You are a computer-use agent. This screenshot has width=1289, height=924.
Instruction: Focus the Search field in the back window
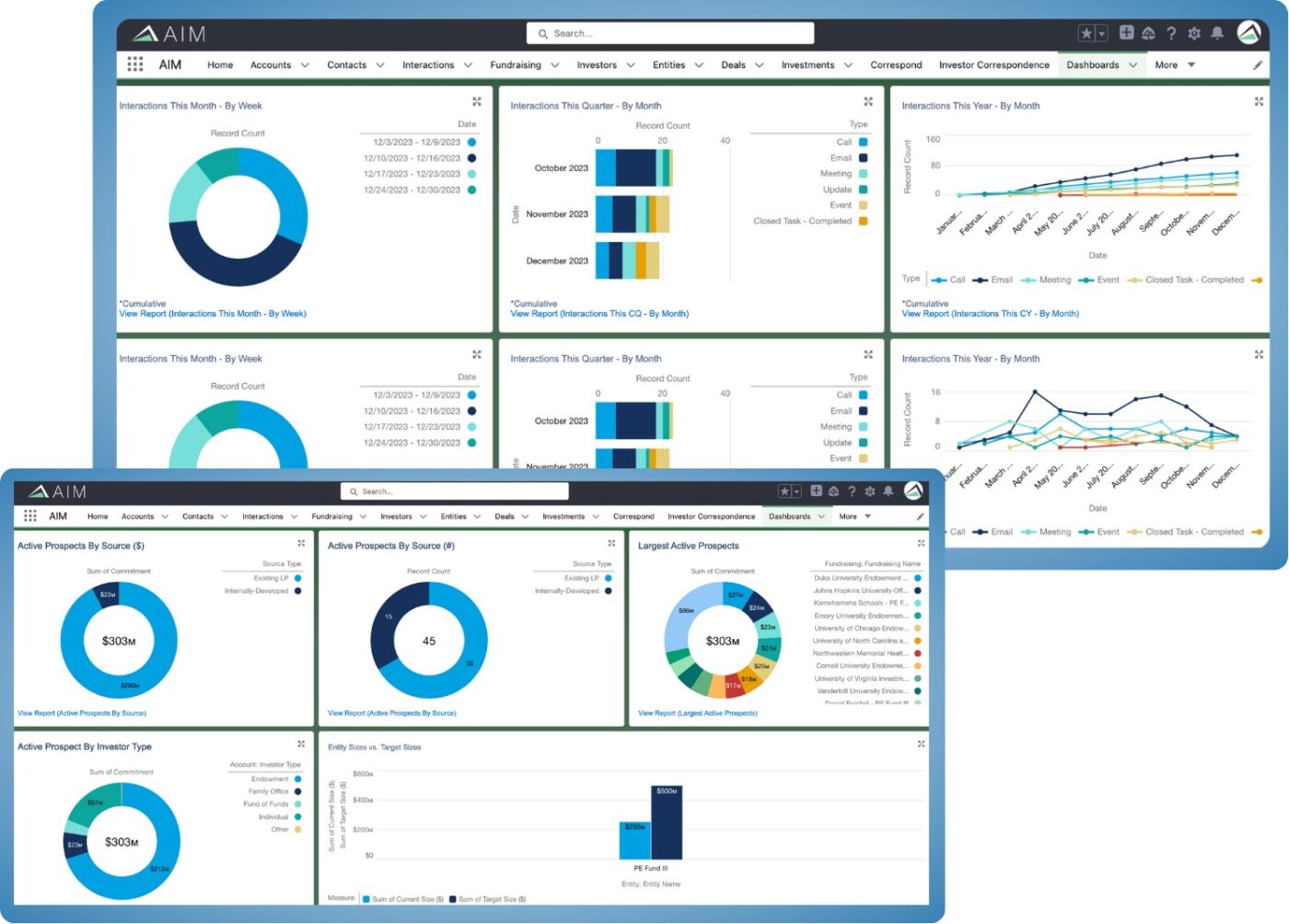(x=670, y=33)
